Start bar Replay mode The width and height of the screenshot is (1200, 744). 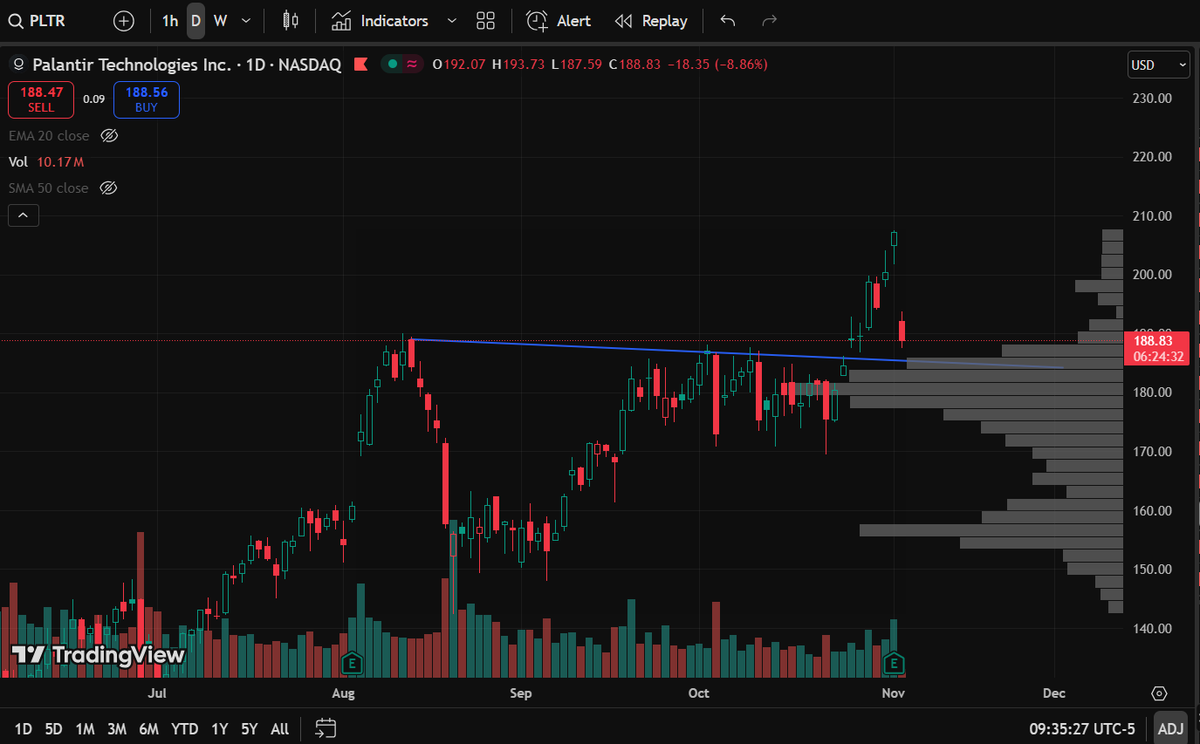651,21
